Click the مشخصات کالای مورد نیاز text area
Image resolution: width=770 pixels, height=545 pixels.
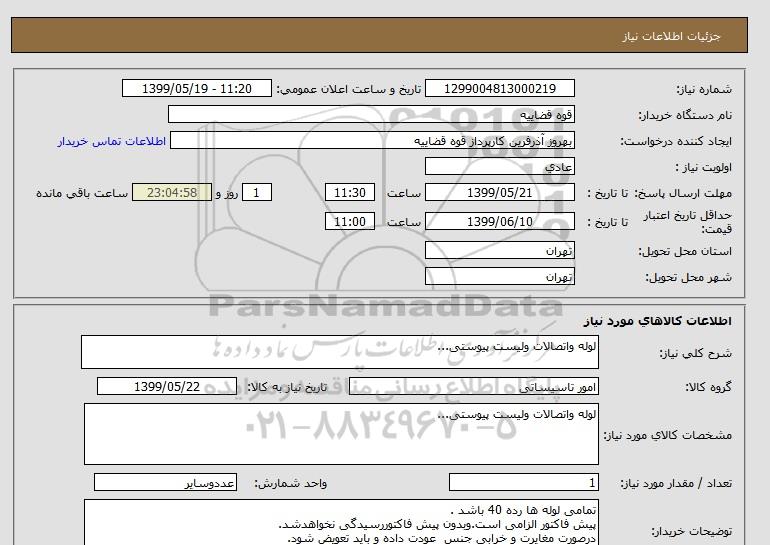341,434
